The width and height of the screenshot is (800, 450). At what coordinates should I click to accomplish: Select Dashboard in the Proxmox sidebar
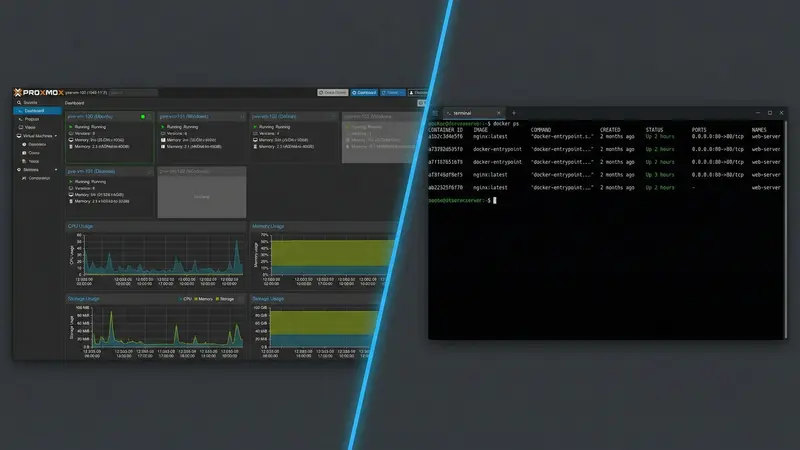(37, 111)
